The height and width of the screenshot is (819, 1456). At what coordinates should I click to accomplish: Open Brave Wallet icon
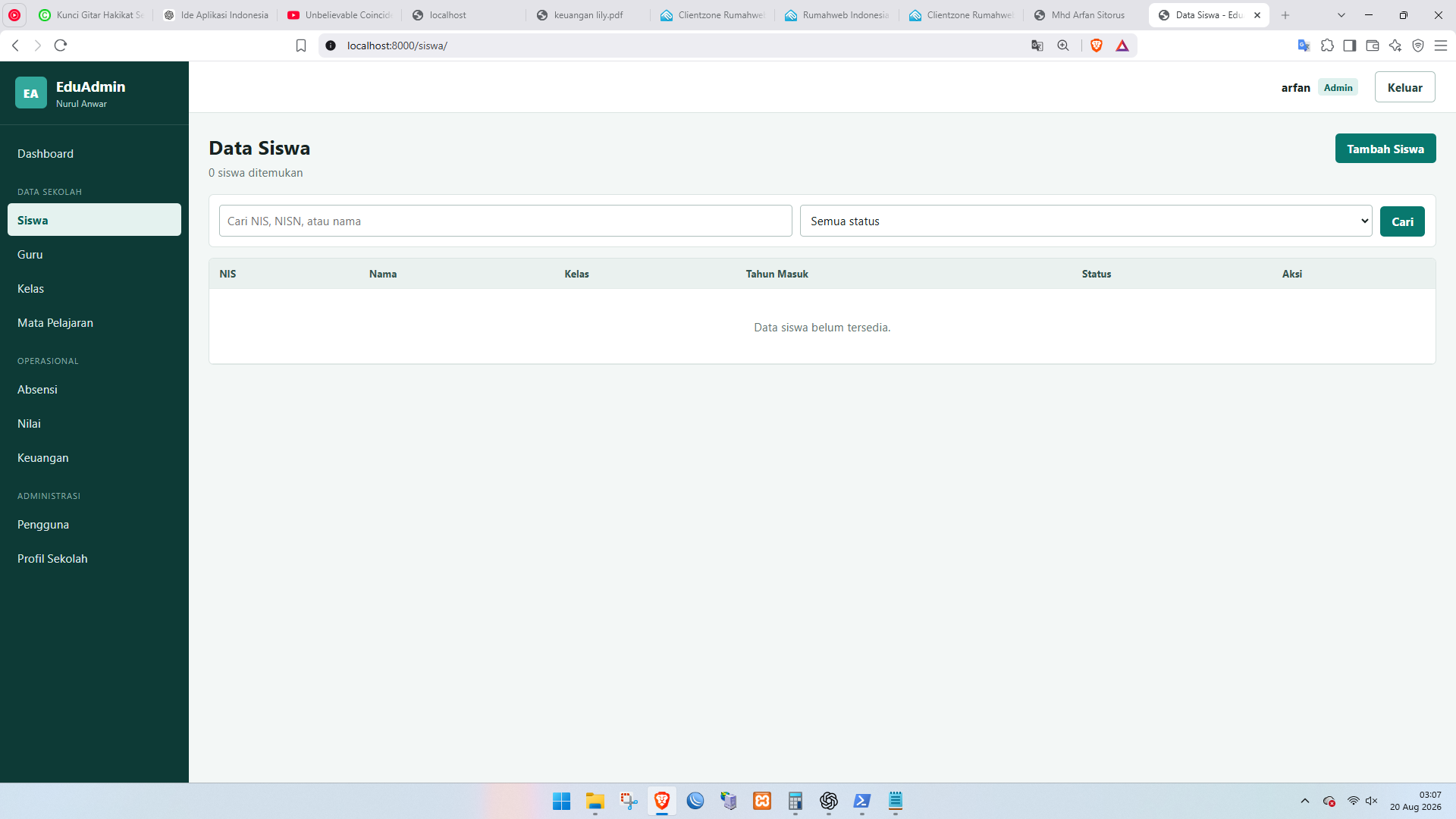pos(1373,45)
